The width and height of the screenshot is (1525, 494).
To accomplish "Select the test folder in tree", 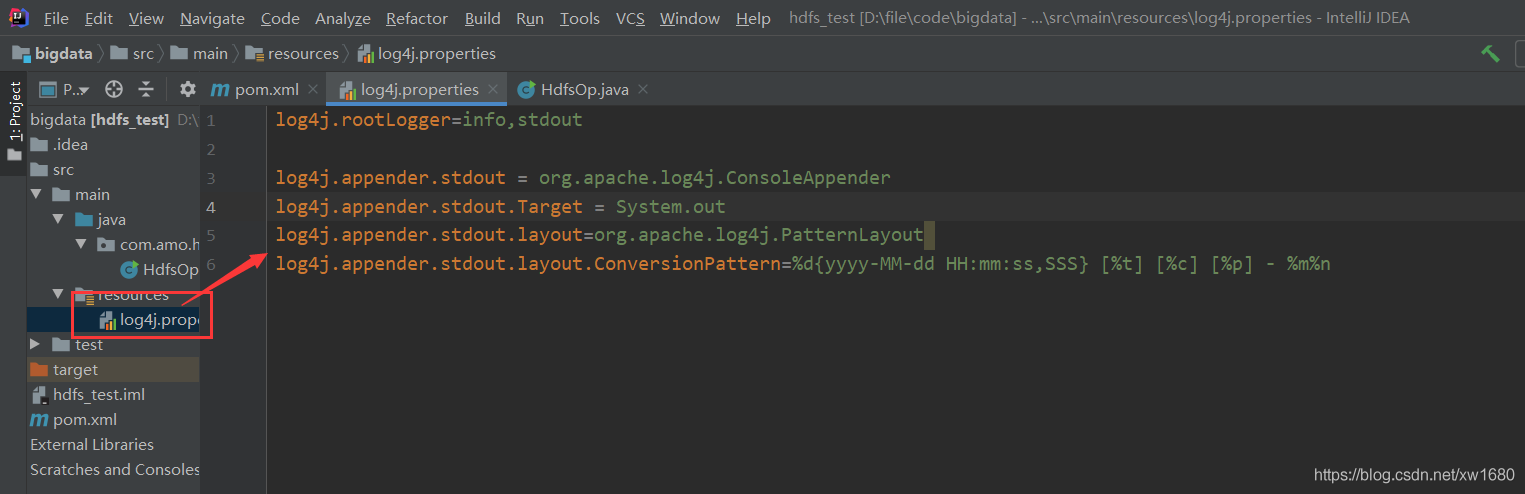I will 78,345.
